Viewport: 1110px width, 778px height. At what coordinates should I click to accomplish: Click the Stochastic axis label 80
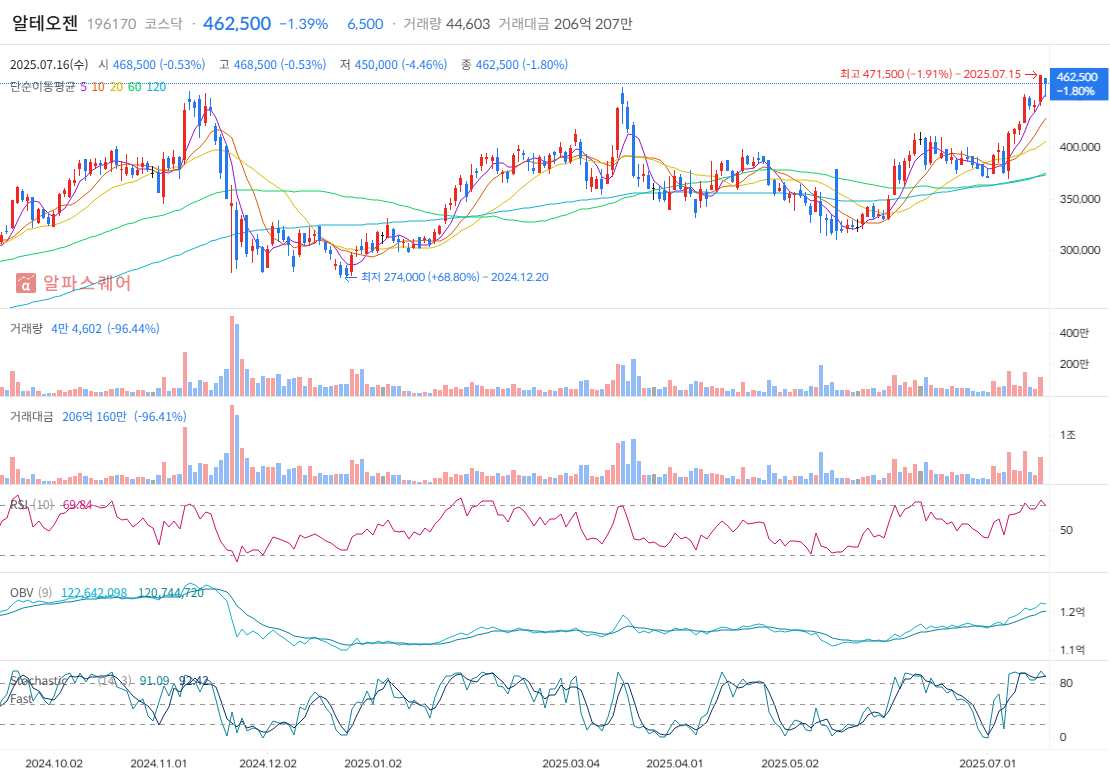click(x=1066, y=683)
